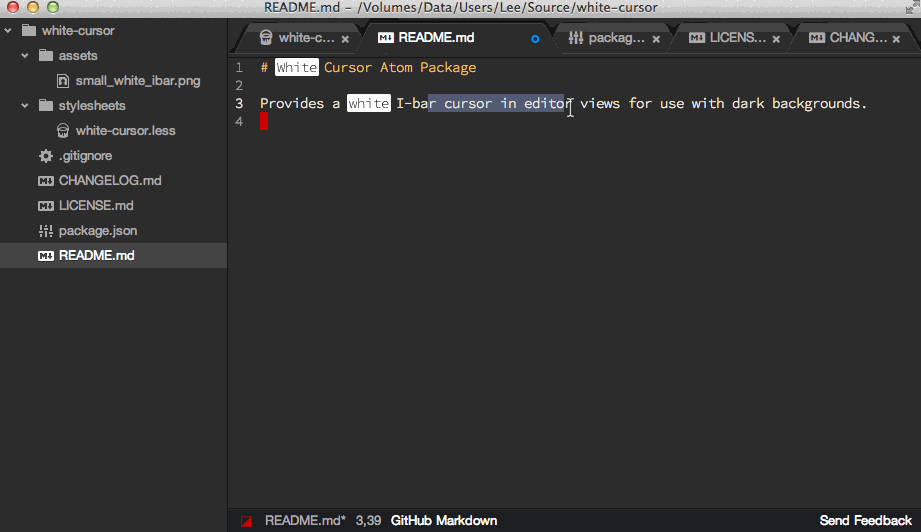This screenshot has width=921, height=532.
Task: Click the settings icon on packag... tab
Action: click(x=576, y=38)
